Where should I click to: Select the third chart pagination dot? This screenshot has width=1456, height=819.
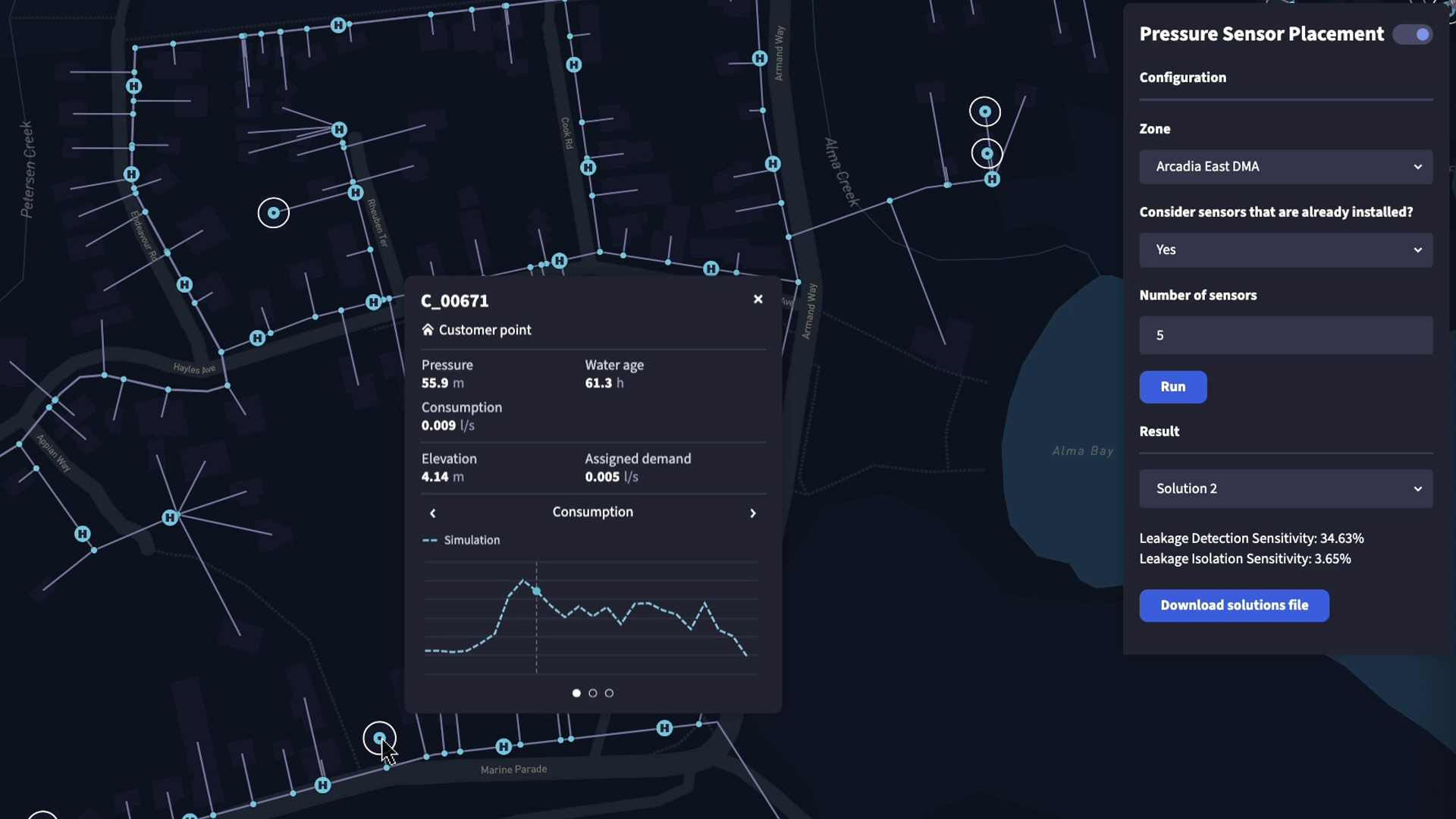[609, 693]
